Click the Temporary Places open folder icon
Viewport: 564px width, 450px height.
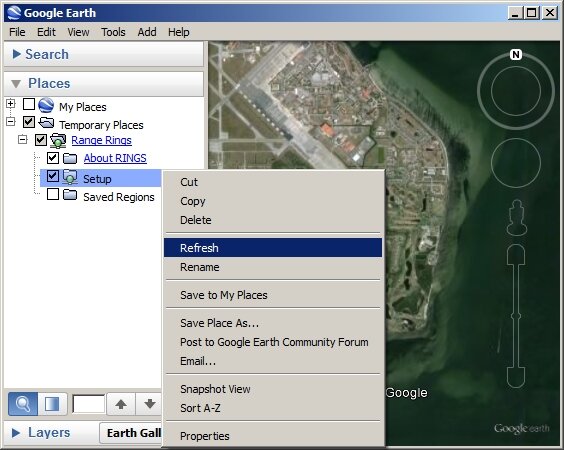click(x=46, y=123)
